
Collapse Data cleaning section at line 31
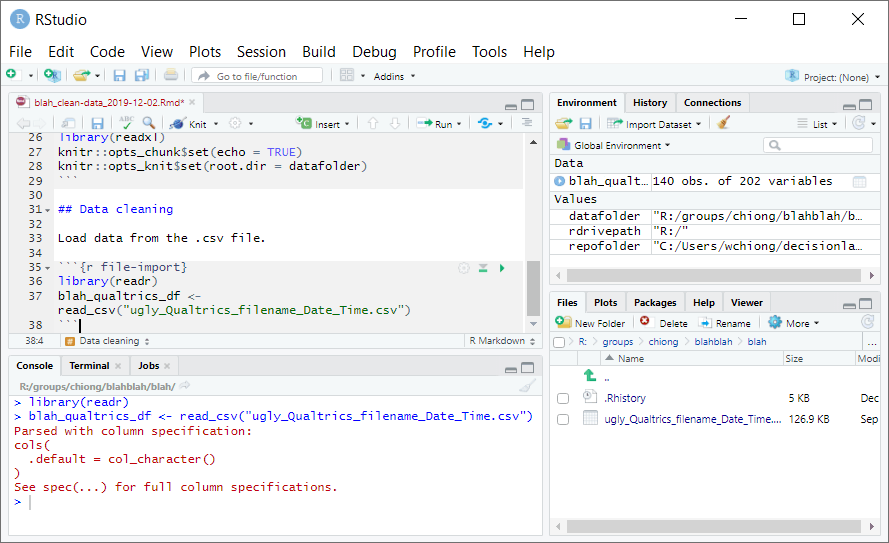(x=48, y=210)
